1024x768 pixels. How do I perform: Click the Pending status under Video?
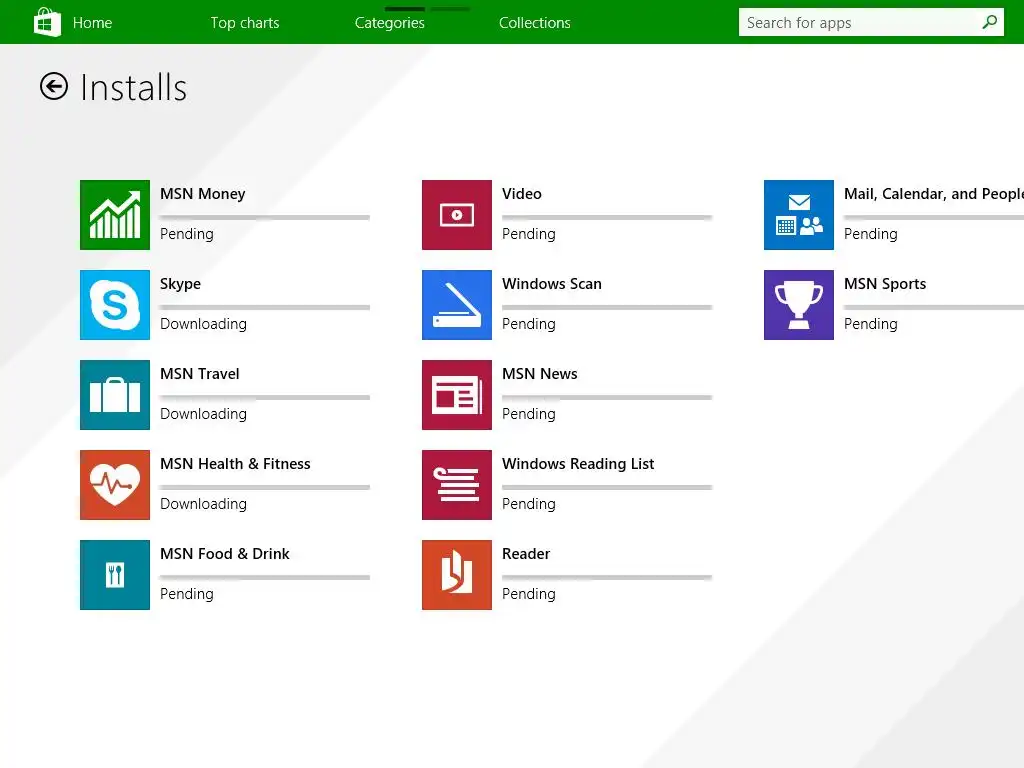529,234
